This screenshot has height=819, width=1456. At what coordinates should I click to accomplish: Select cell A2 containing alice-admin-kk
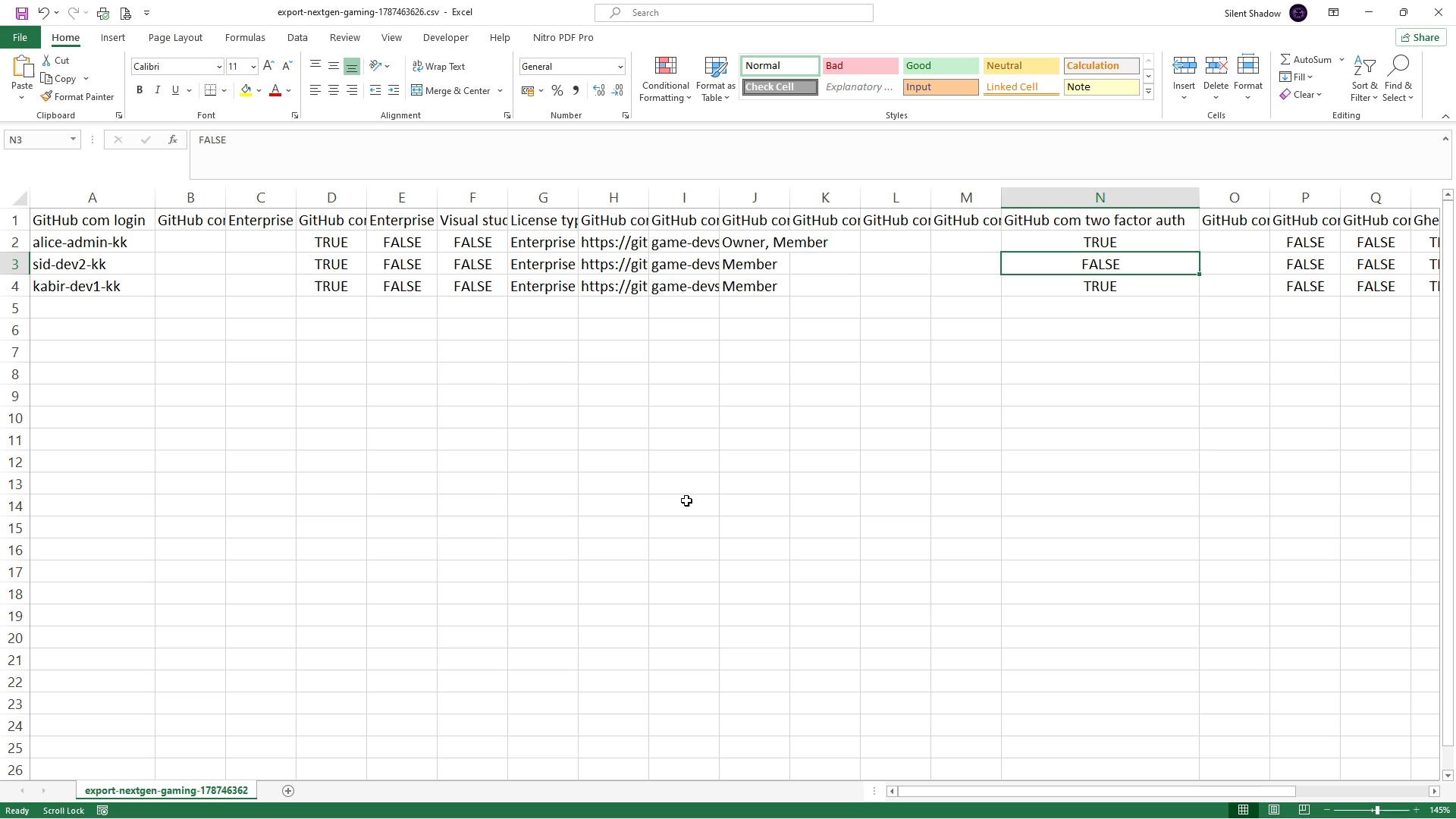click(92, 243)
